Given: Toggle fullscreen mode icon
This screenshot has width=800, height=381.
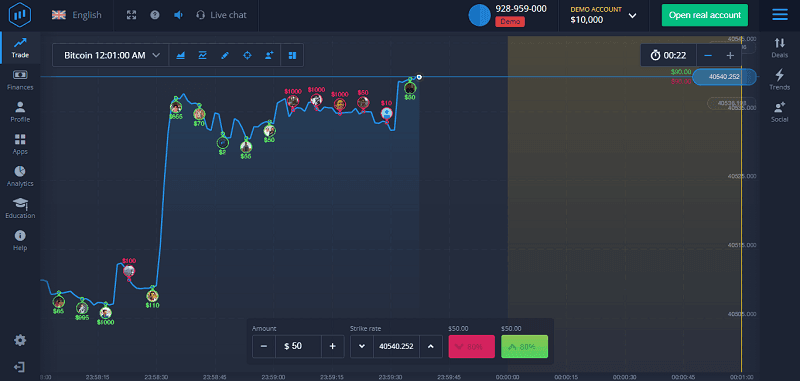Looking at the screenshot, I should pos(132,15).
